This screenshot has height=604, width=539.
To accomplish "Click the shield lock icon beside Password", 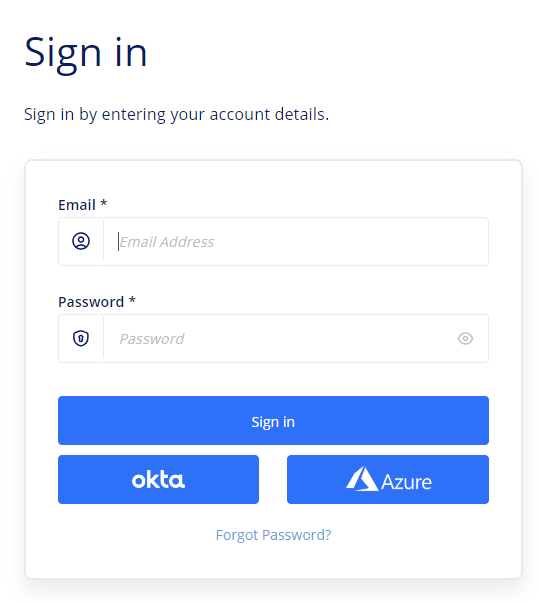I will click(x=81, y=339).
